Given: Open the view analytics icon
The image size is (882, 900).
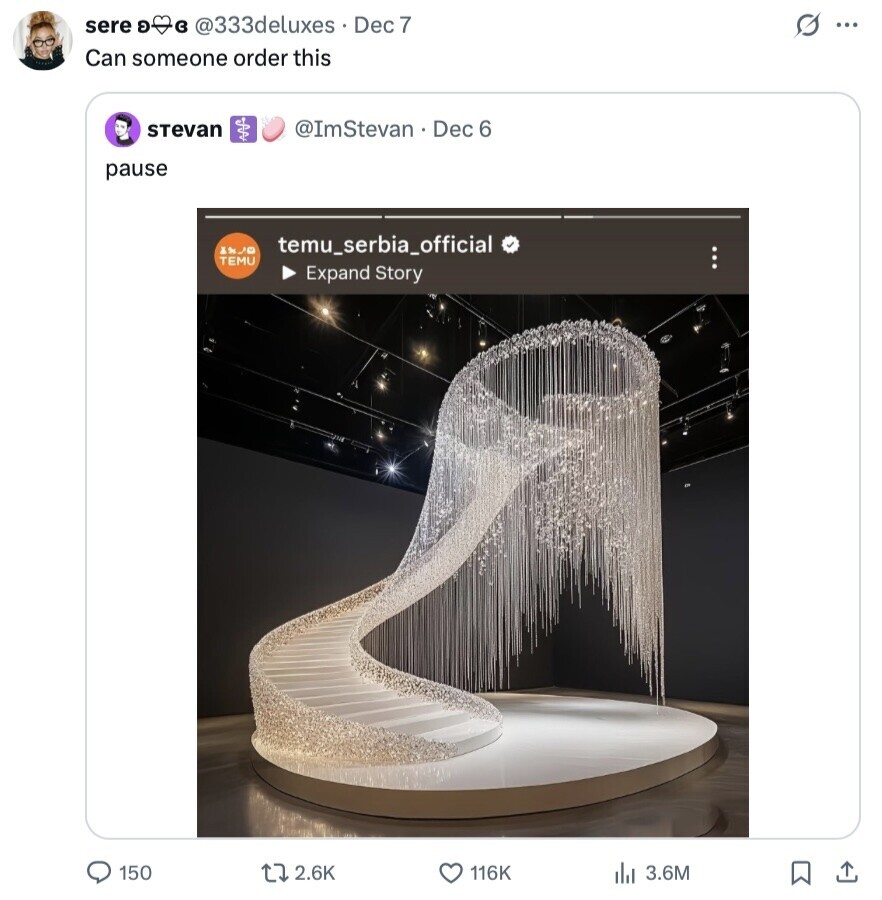Looking at the screenshot, I should click(x=625, y=872).
